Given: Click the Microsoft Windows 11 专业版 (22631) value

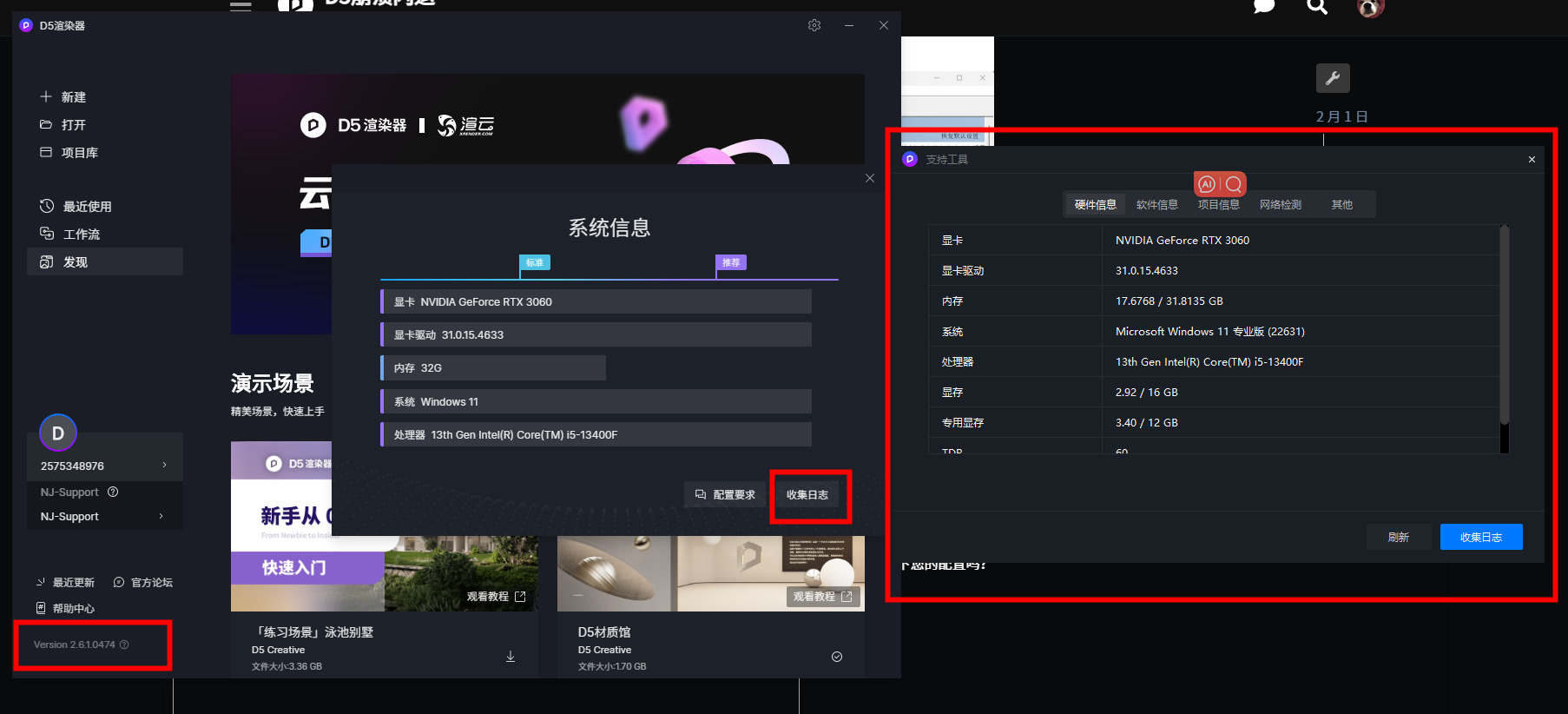Looking at the screenshot, I should pyautogui.click(x=1209, y=332).
